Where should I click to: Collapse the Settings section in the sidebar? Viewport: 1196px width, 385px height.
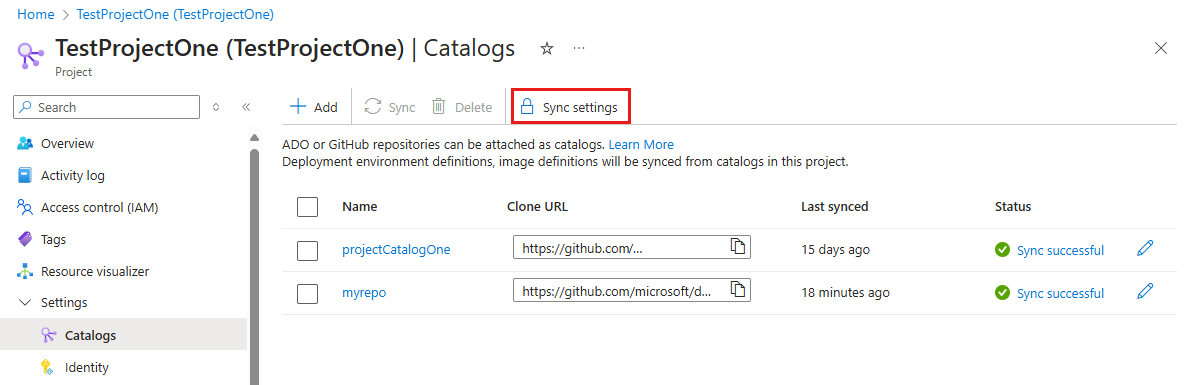point(24,303)
